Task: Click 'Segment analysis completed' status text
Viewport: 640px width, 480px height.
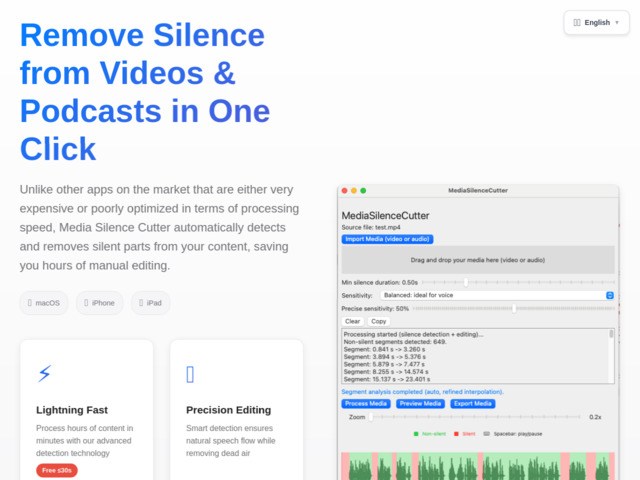Action: click(x=422, y=392)
